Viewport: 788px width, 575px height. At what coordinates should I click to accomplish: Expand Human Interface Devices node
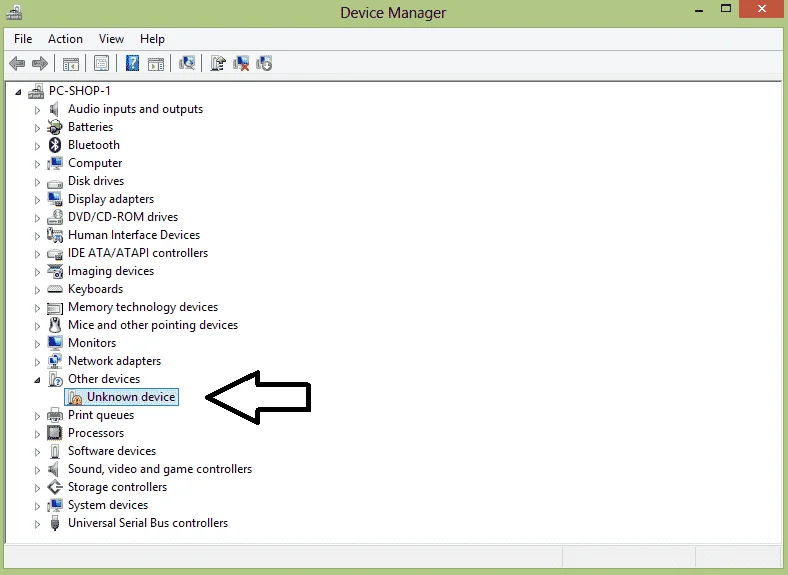coord(37,236)
